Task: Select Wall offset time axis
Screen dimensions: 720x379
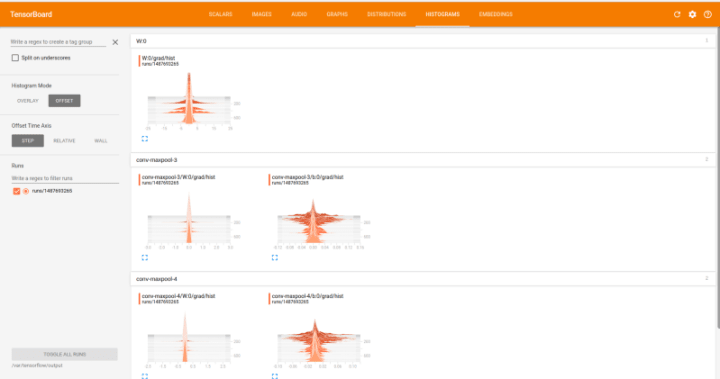Action: [101, 141]
